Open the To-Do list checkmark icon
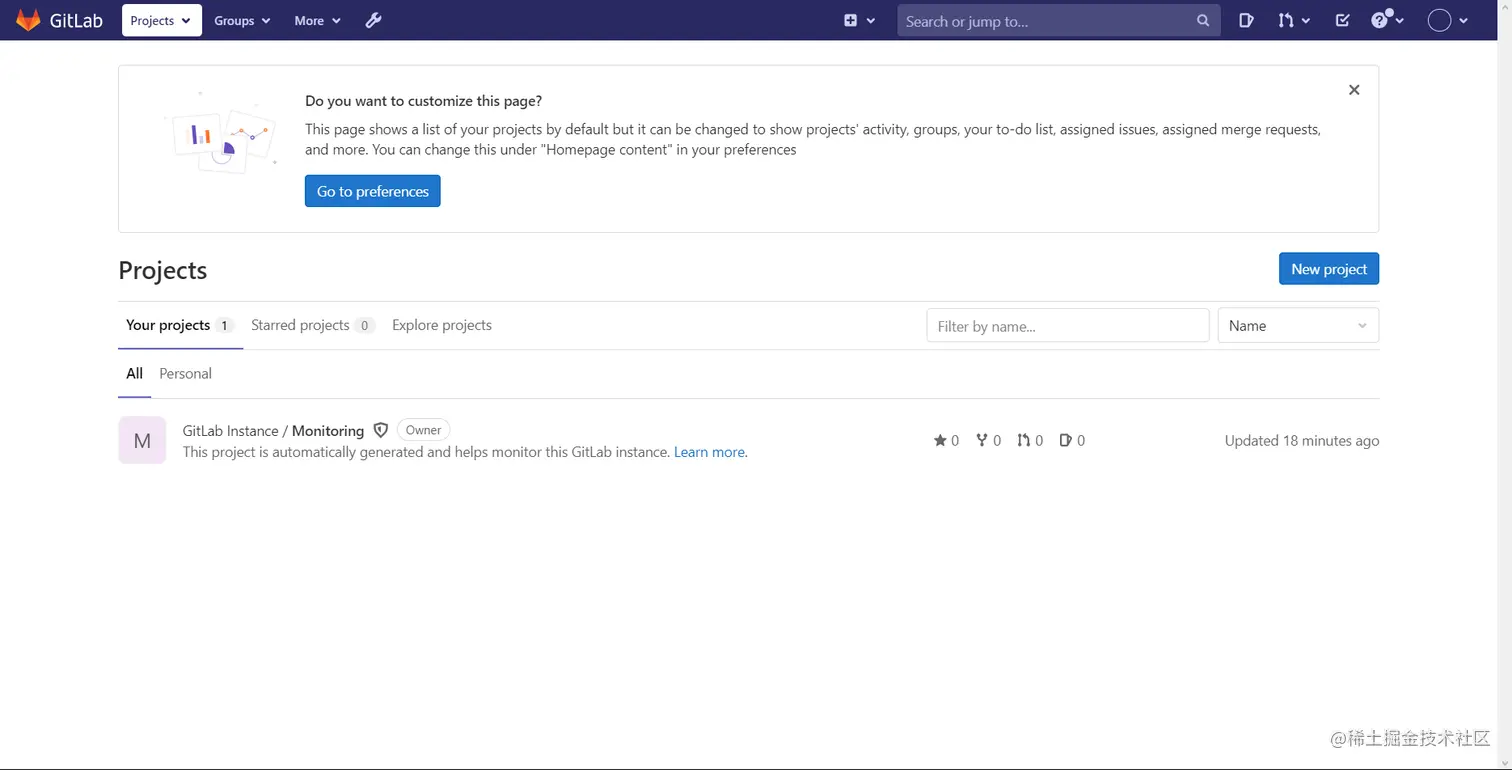This screenshot has width=1512, height=770. (1342, 20)
